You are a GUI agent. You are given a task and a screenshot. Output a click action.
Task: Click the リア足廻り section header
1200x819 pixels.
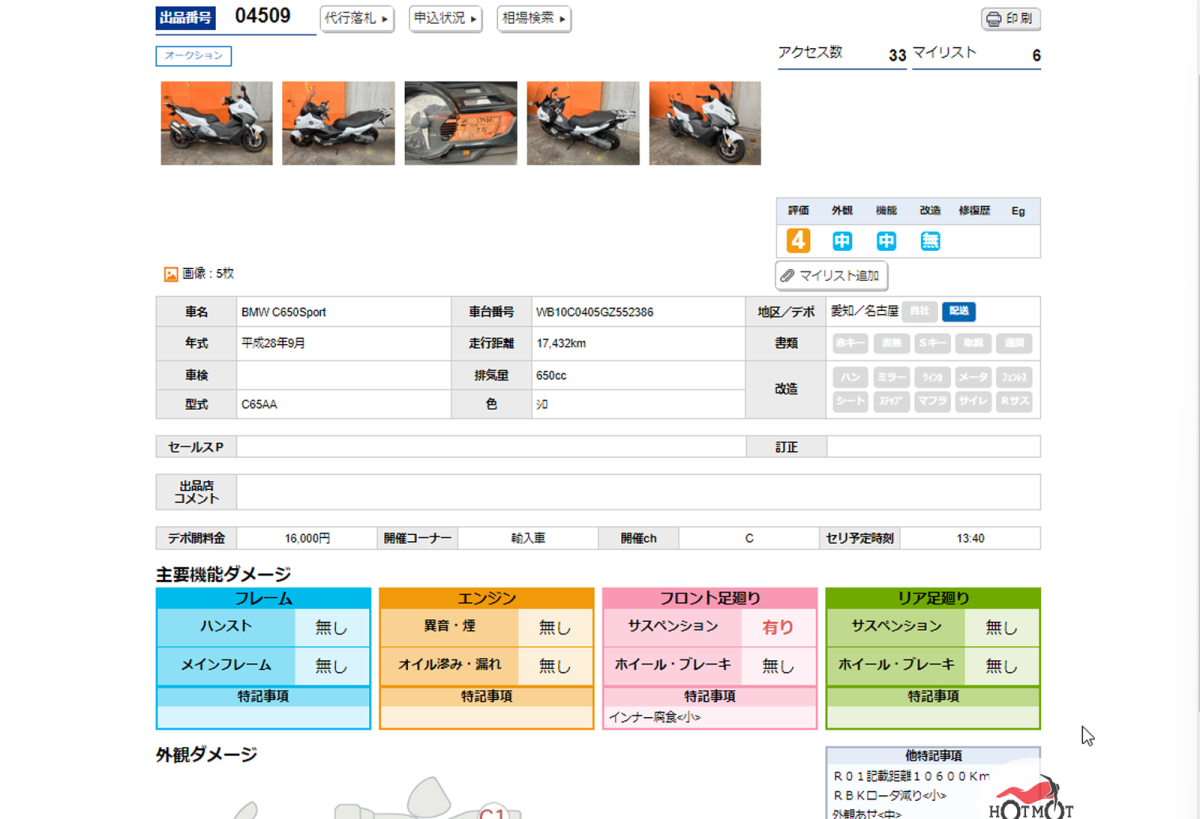tap(933, 598)
